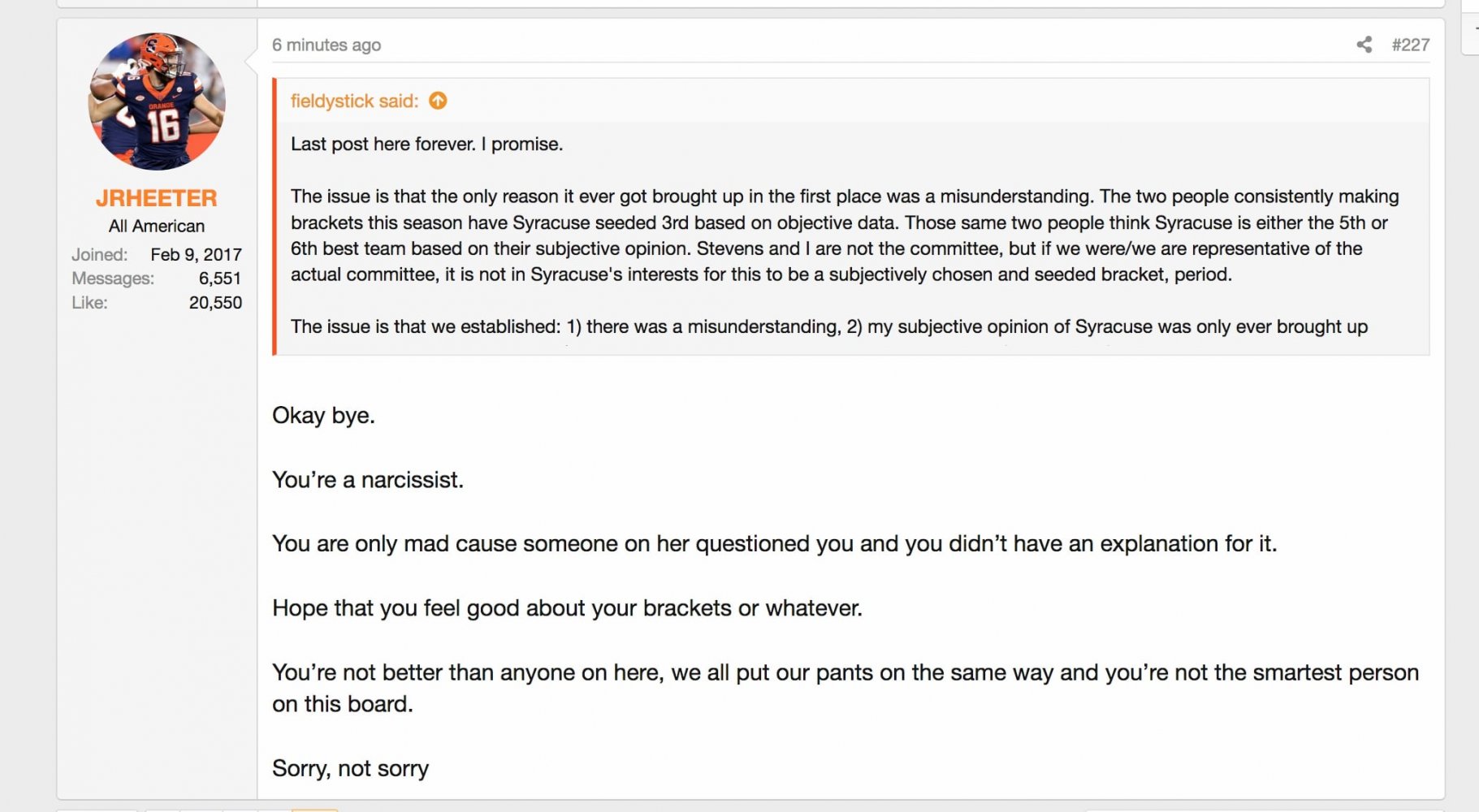Click the share icon on post #227
The width and height of the screenshot is (1479, 812).
pos(1364,45)
